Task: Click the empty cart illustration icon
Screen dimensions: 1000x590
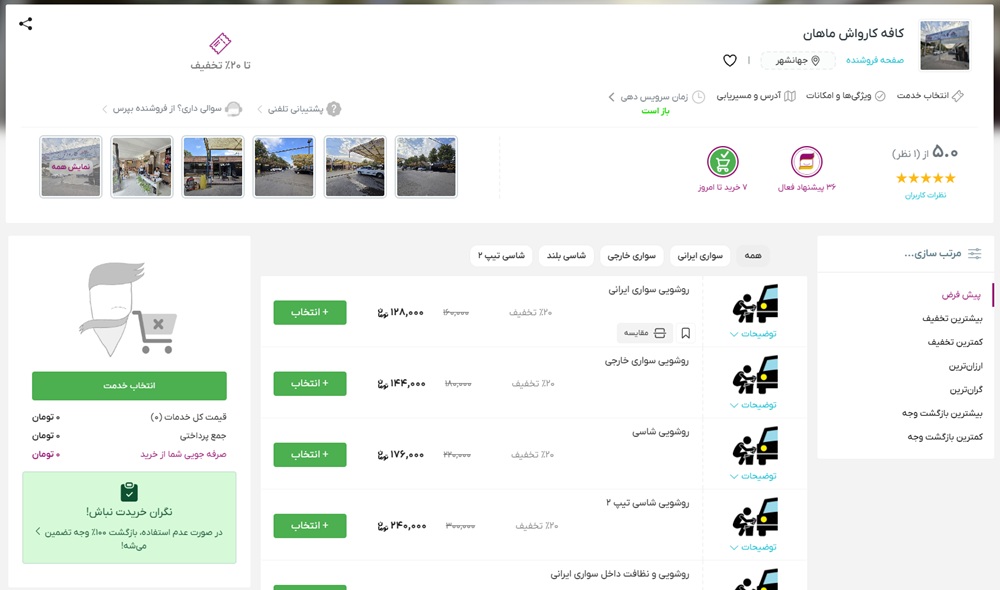Action: [128, 309]
